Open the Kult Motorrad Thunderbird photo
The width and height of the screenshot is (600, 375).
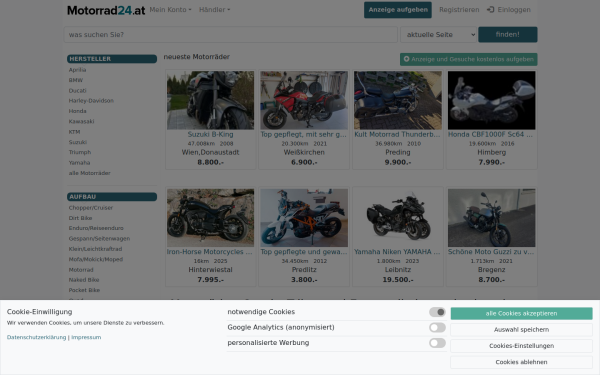point(398,100)
